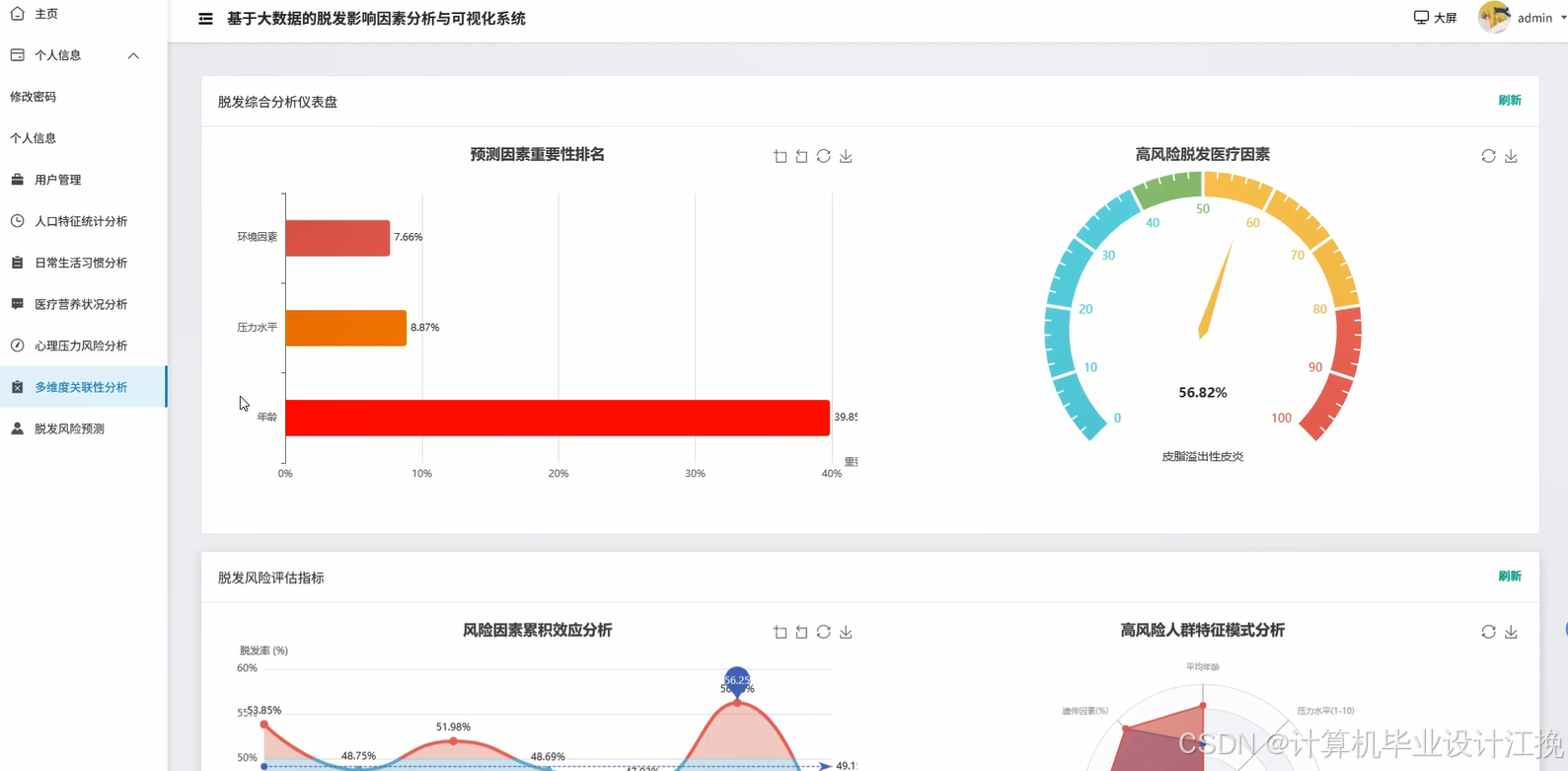Download 预测因素重要性排名 chart as image
This screenshot has width=1568, height=771.
coord(846,157)
